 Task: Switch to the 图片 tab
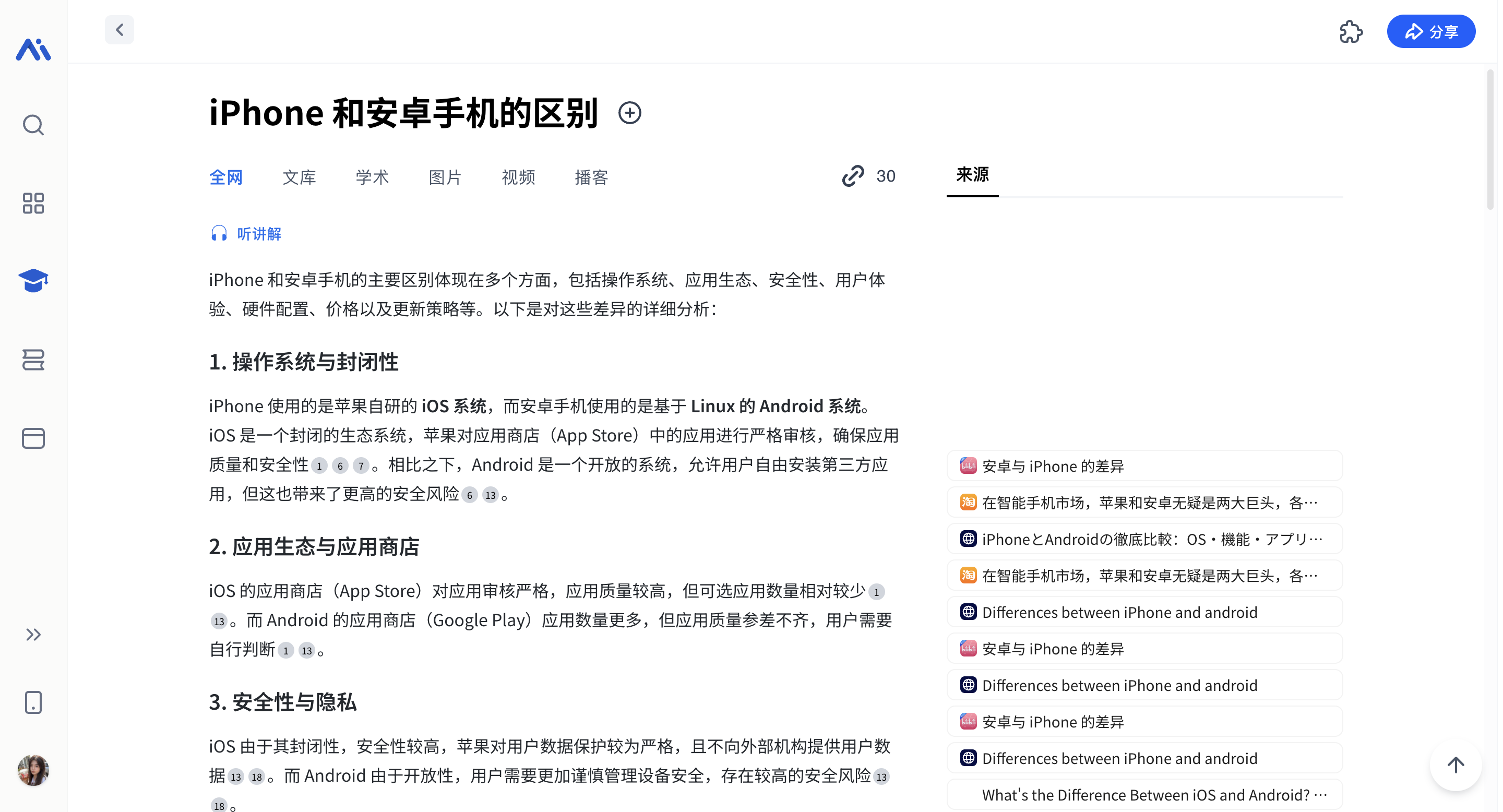(x=445, y=177)
